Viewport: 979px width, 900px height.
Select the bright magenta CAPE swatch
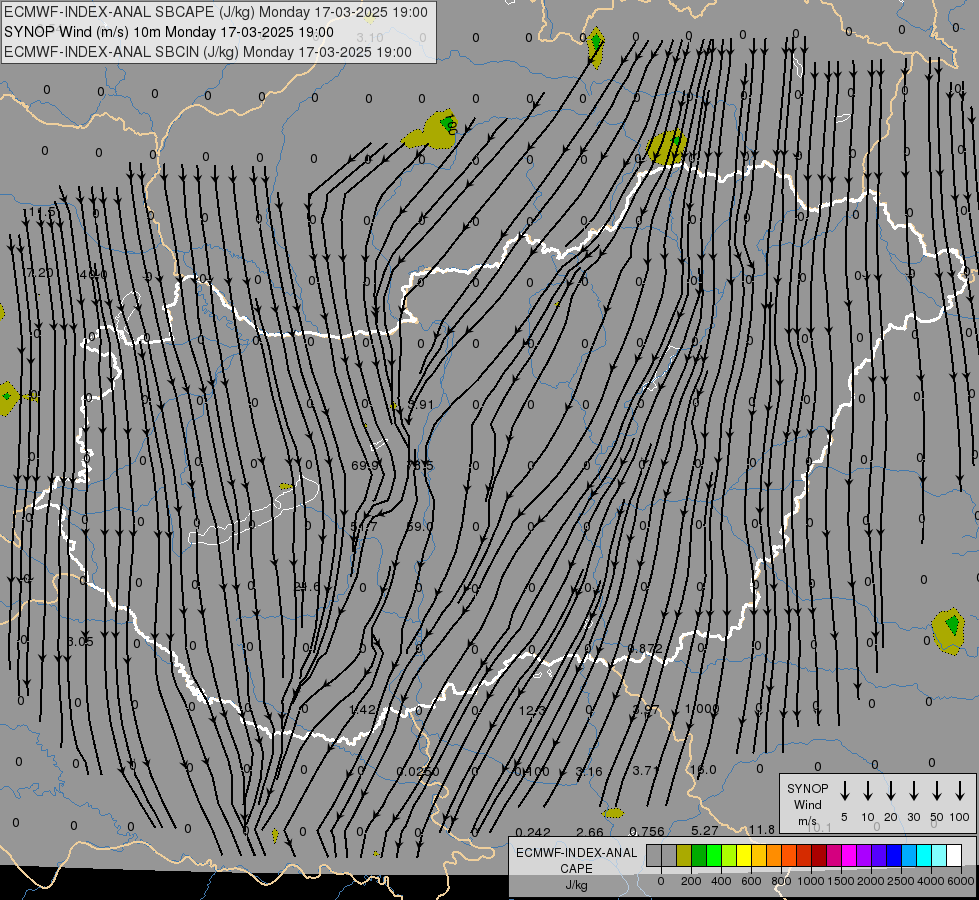point(849,856)
